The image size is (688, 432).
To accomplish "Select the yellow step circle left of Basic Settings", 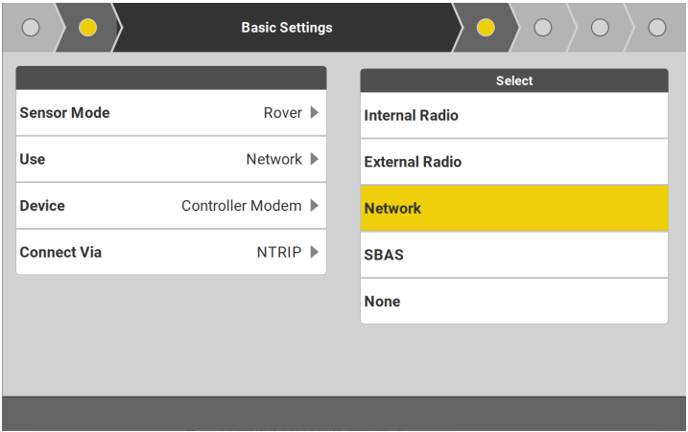I will 87,28.
